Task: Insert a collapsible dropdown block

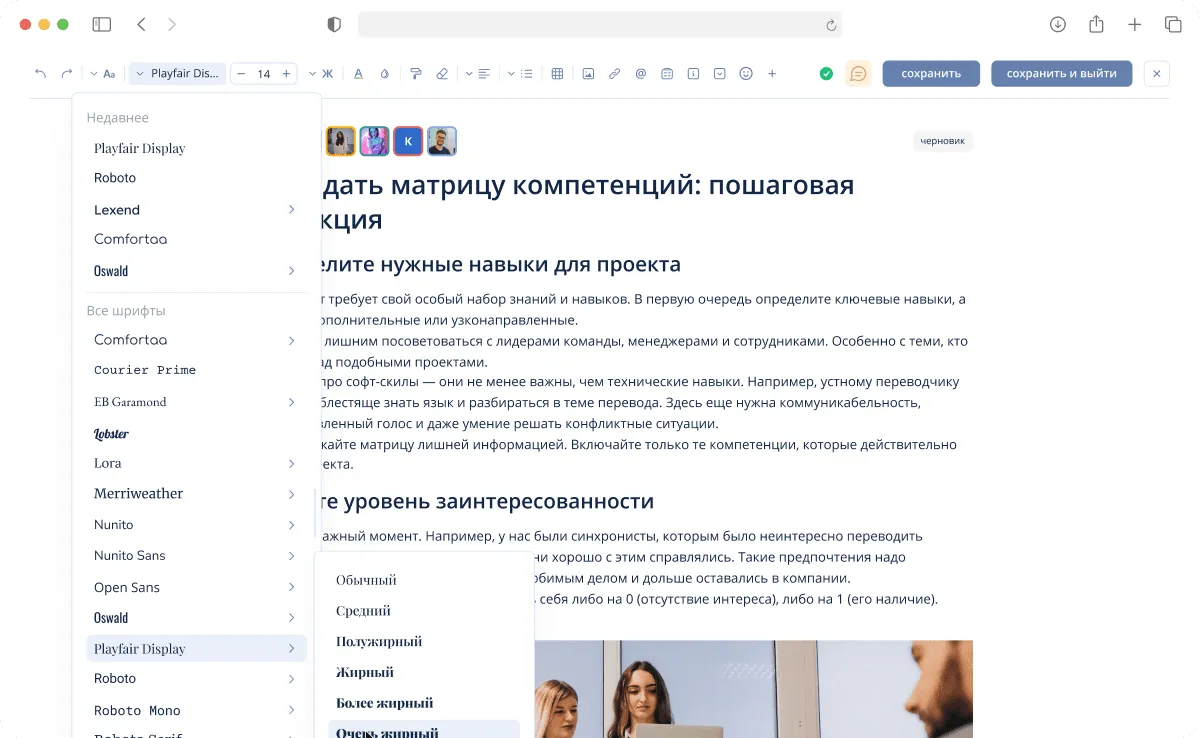Action: pyautogui.click(x=719, y=73)
